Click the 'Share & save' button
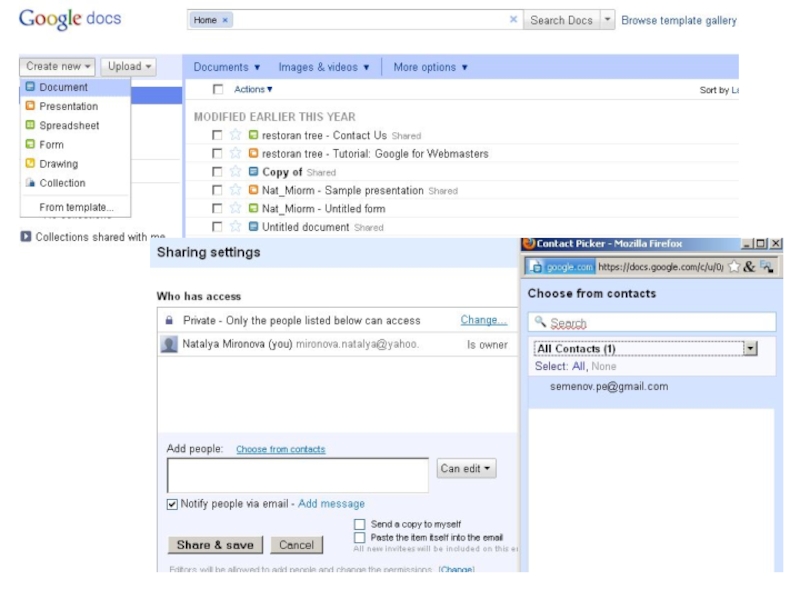 [x=215, y=545]
